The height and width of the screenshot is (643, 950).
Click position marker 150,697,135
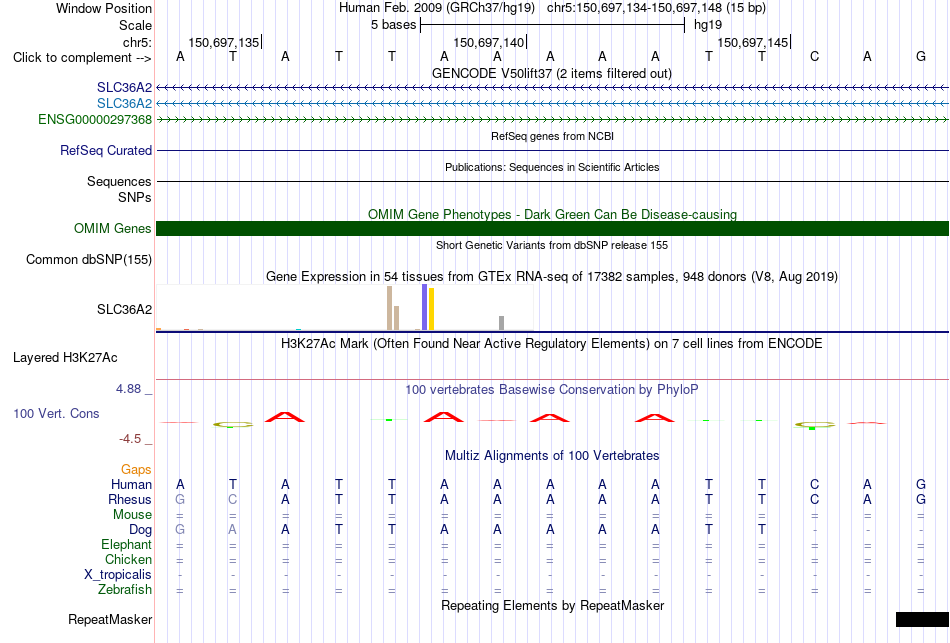[x=224, y=42]
